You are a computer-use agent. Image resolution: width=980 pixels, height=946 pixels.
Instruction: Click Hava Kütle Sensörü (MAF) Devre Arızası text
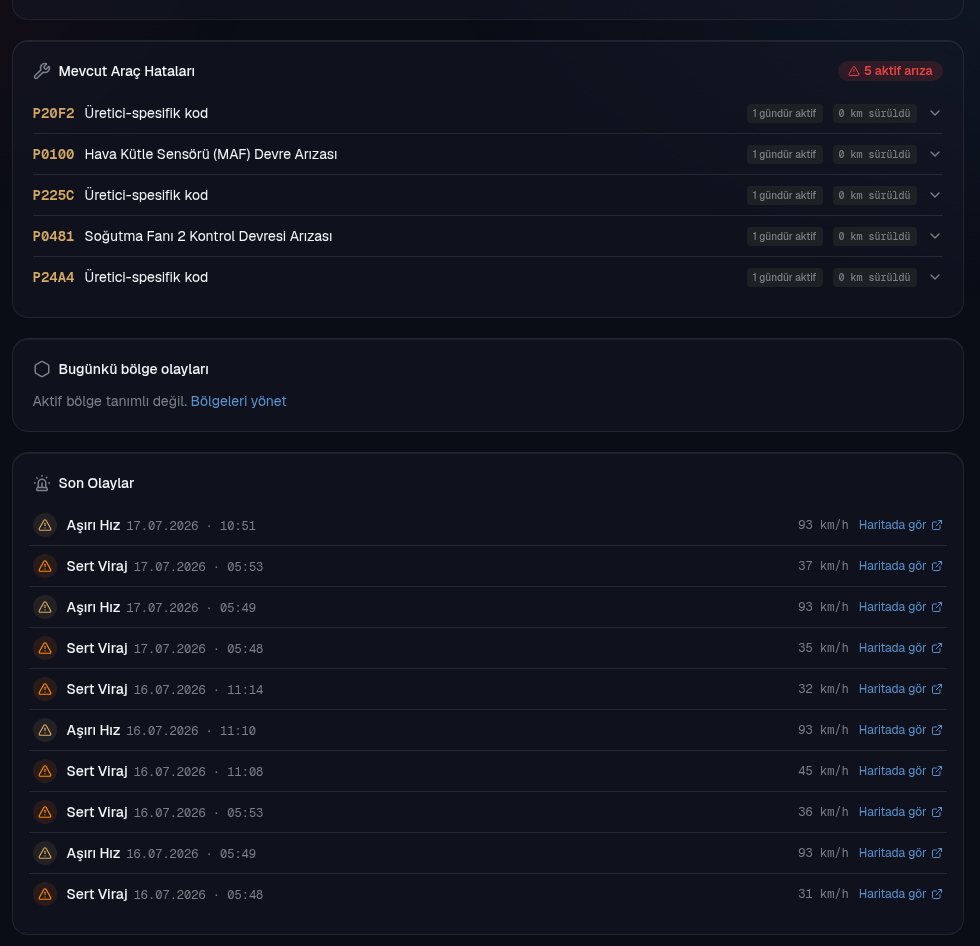[x=211, y=154]
